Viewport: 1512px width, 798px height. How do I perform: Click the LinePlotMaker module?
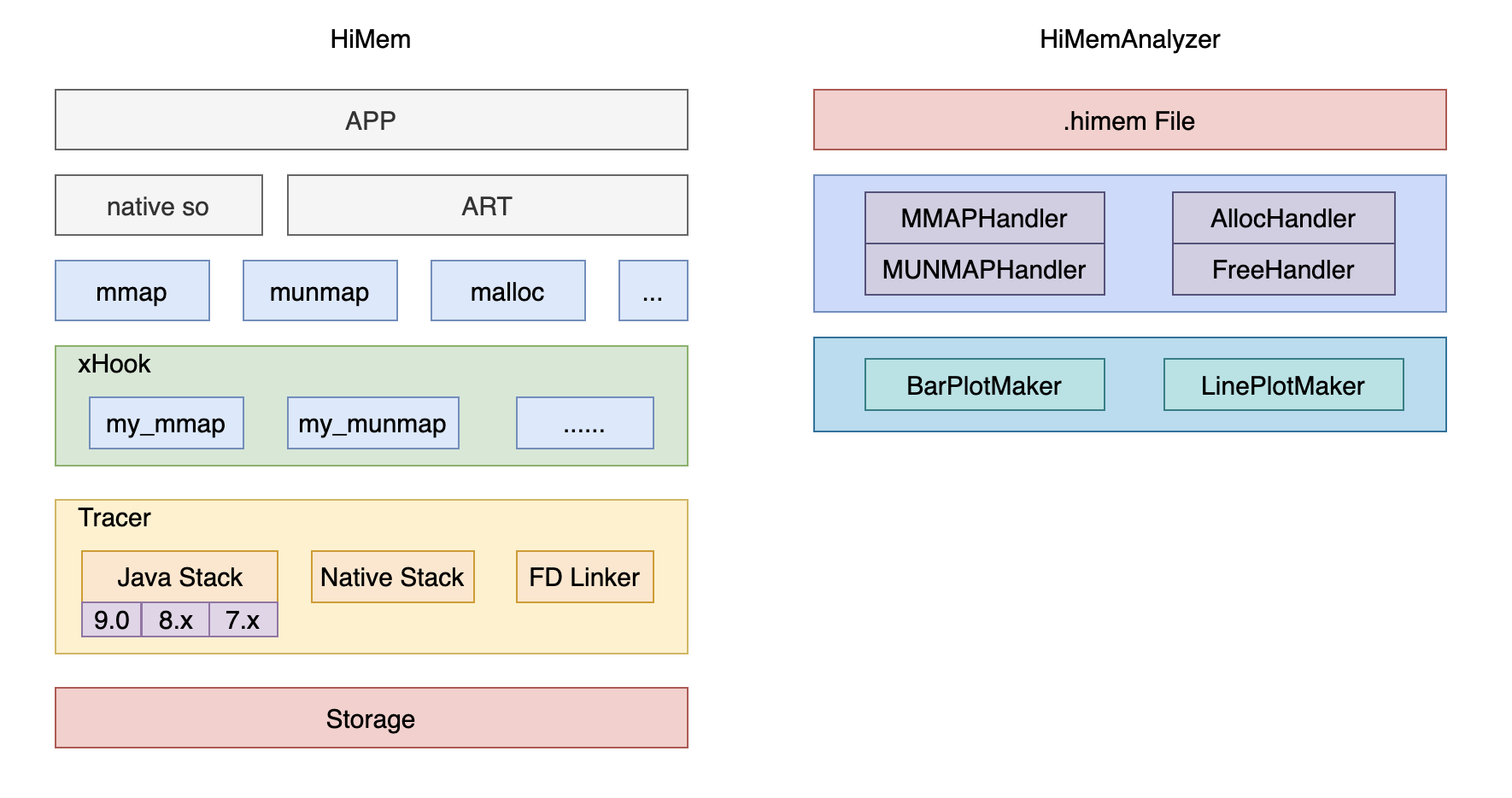(x=1282, y=385)
